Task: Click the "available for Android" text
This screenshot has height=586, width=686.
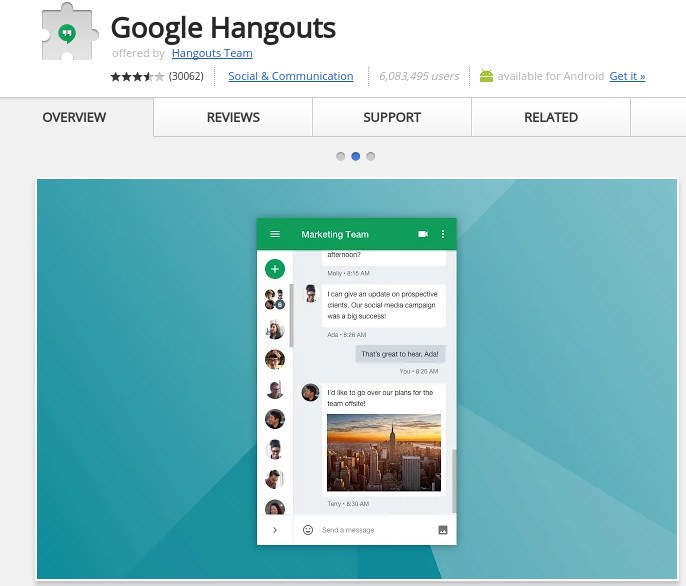Action: (551, 76)
